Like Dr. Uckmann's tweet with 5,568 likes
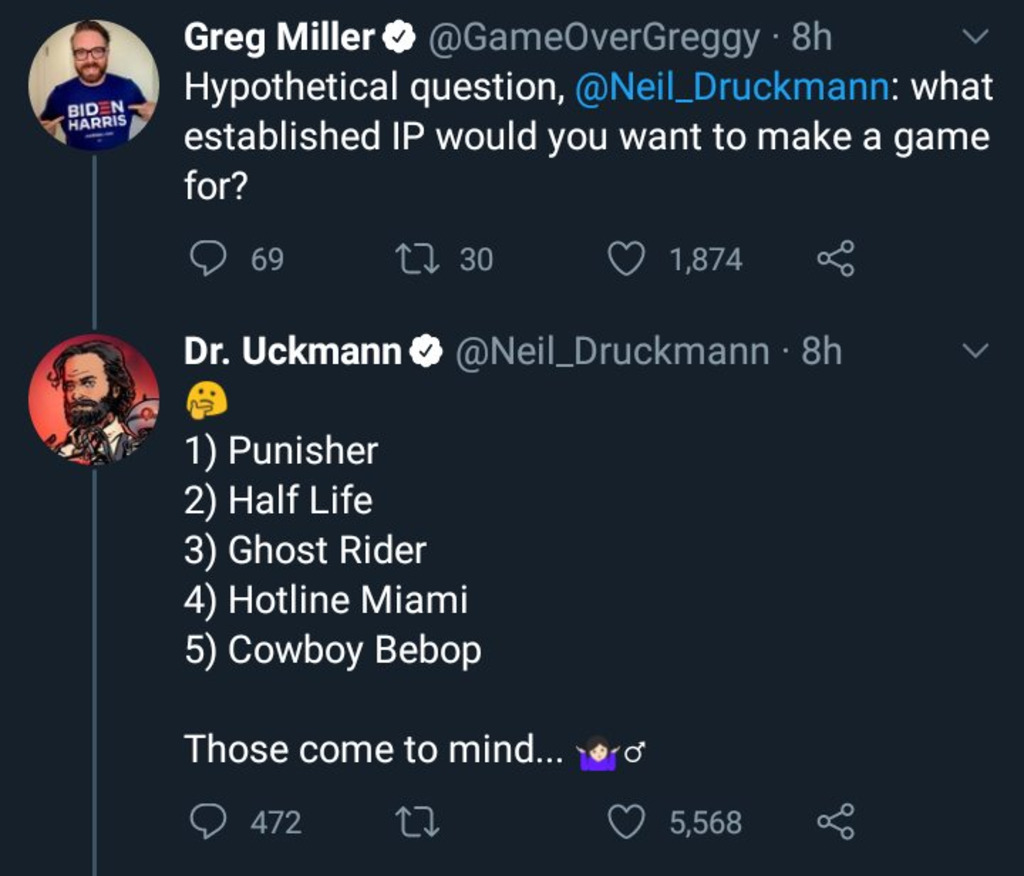The image size is (1024, 876). [626, 822]
